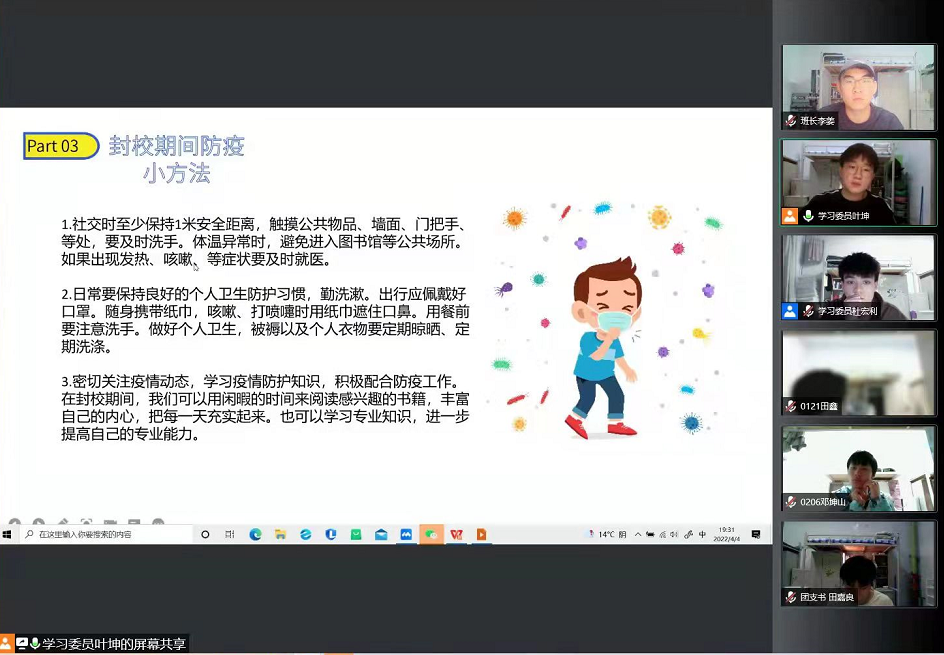Open the weather widget showing 14°C
This screenshot has height=655, width=944.
coord(607,535)
